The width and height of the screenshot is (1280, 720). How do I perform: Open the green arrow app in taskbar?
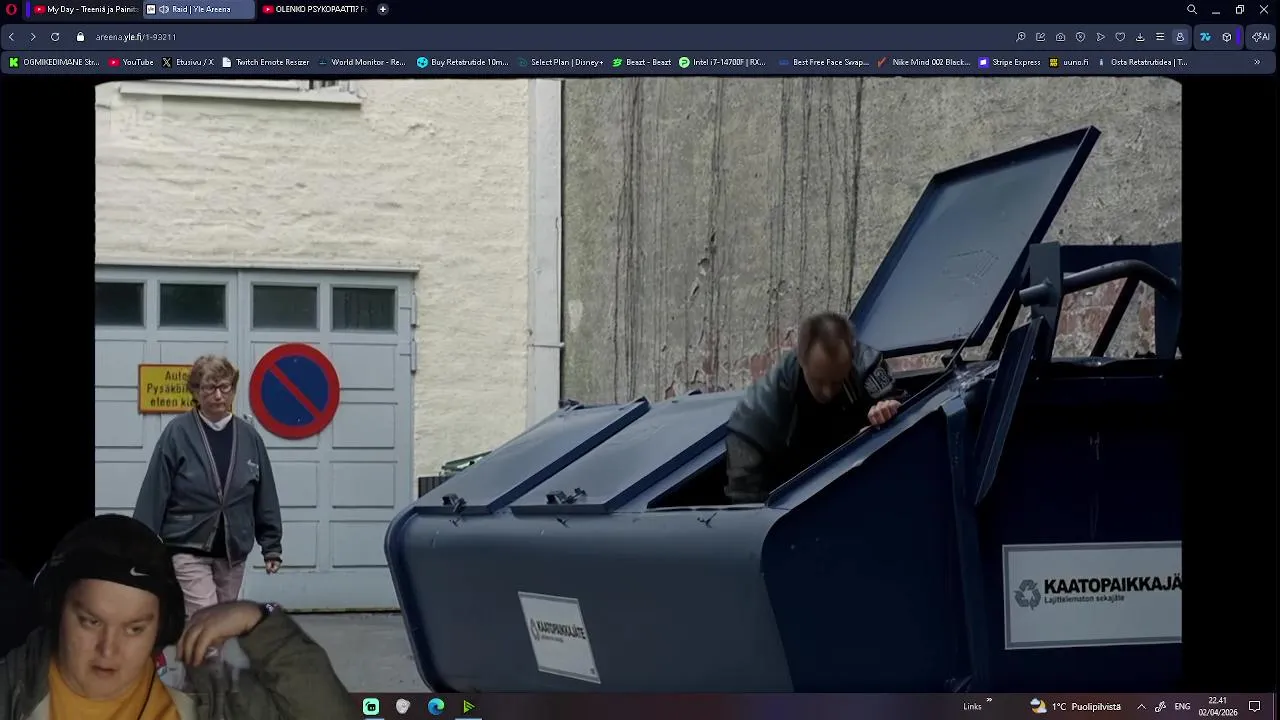click(x=468, y=707)
